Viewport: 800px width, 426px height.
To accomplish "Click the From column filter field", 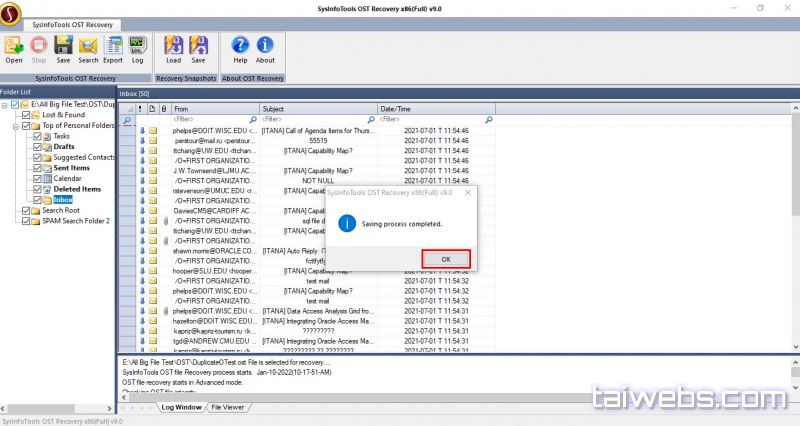I will pos(214,120).
